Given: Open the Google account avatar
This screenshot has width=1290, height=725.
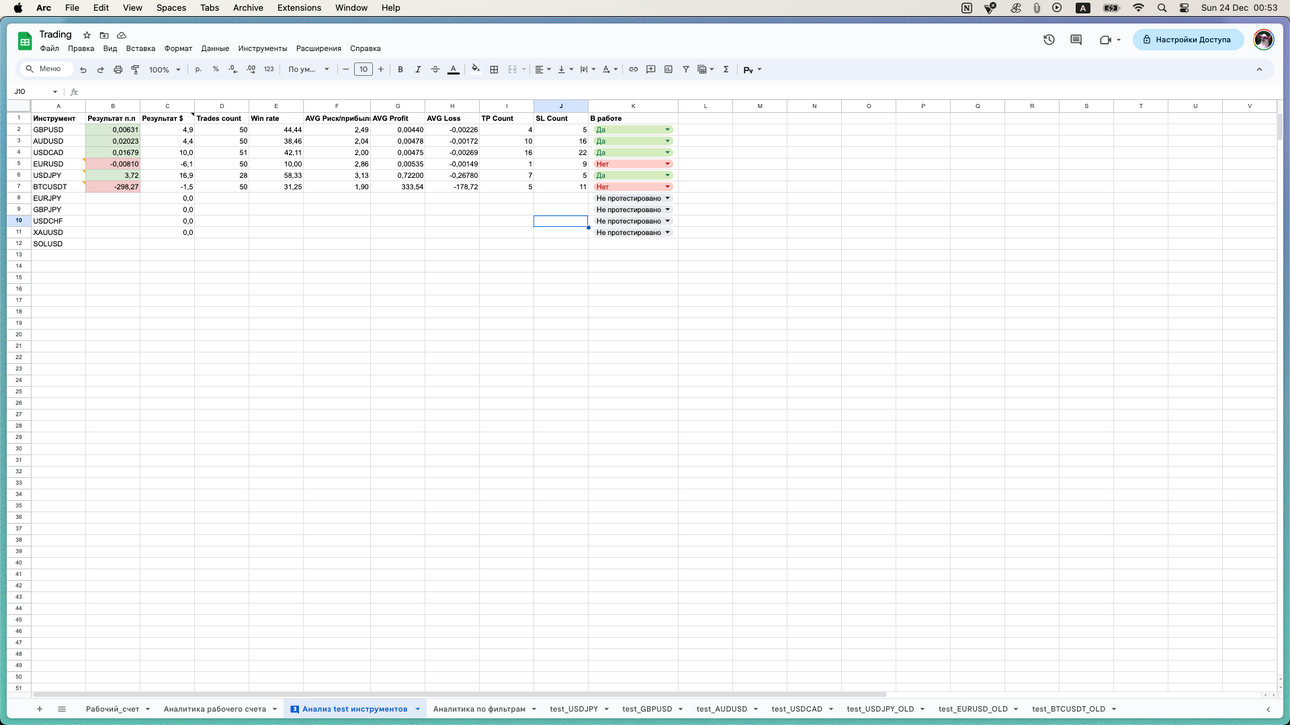Looking at the screenshot, I should 1264,40.
